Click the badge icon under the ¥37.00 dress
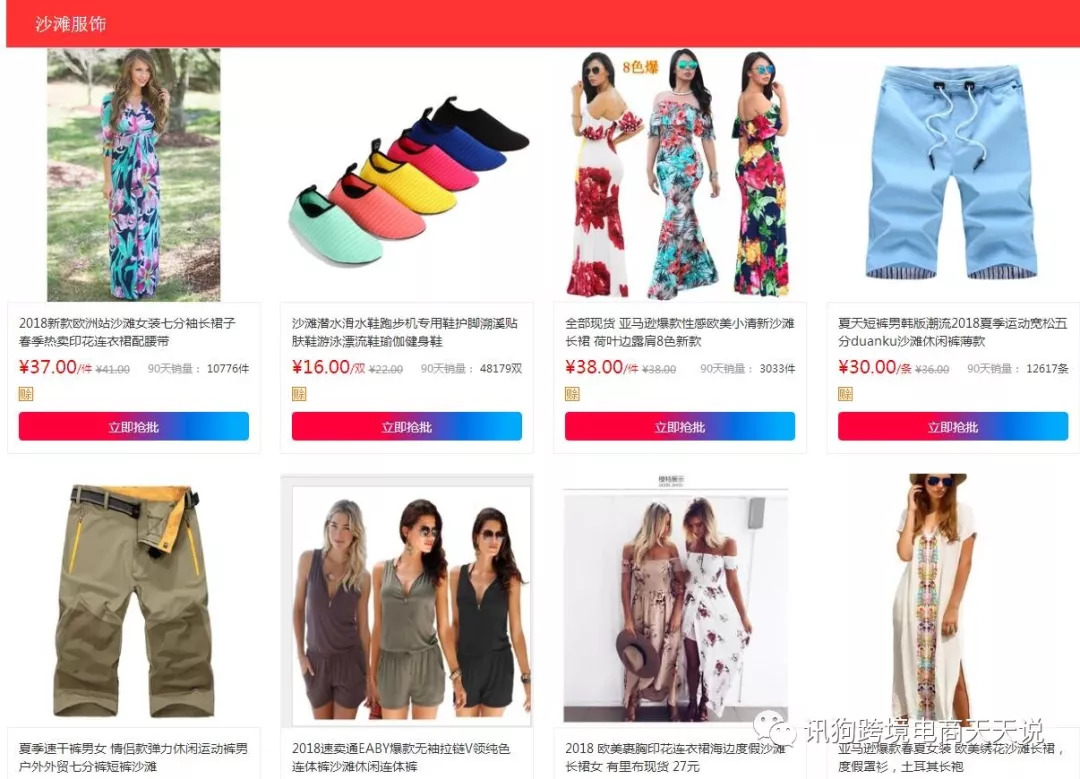 pyautogui.click(x=25, y=394)
